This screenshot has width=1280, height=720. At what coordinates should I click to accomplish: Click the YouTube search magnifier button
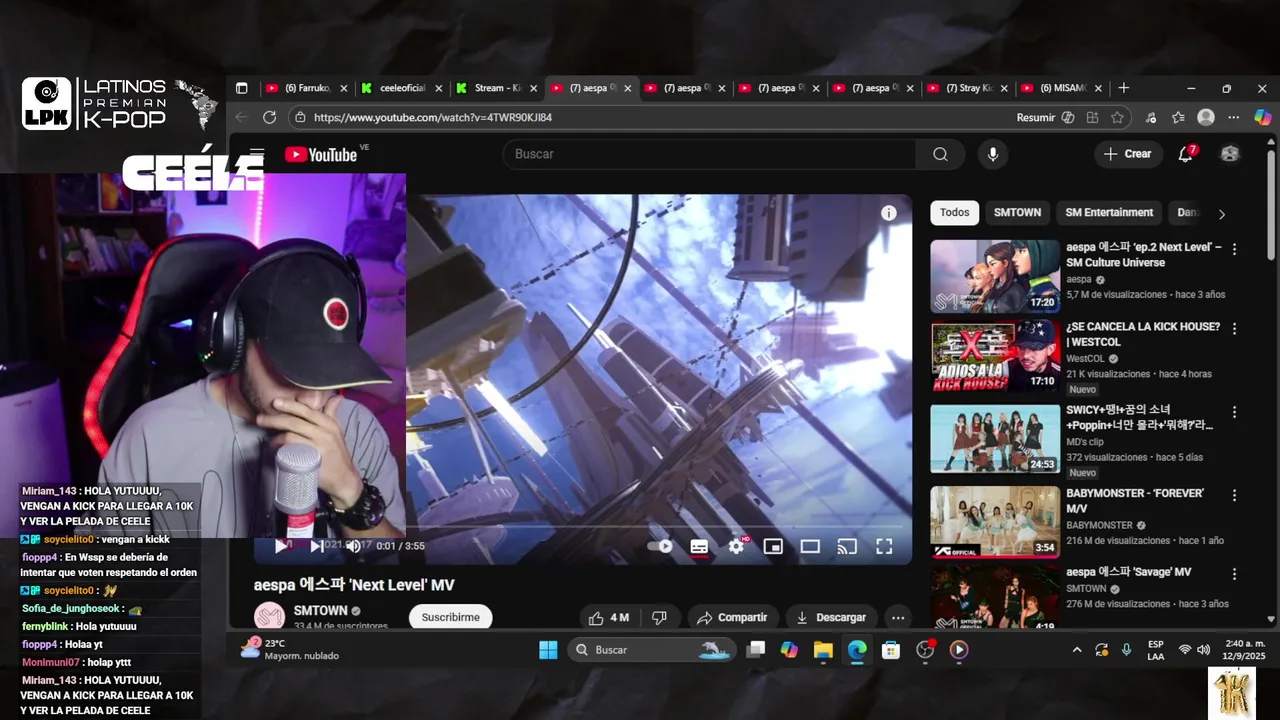pos(940,154)
